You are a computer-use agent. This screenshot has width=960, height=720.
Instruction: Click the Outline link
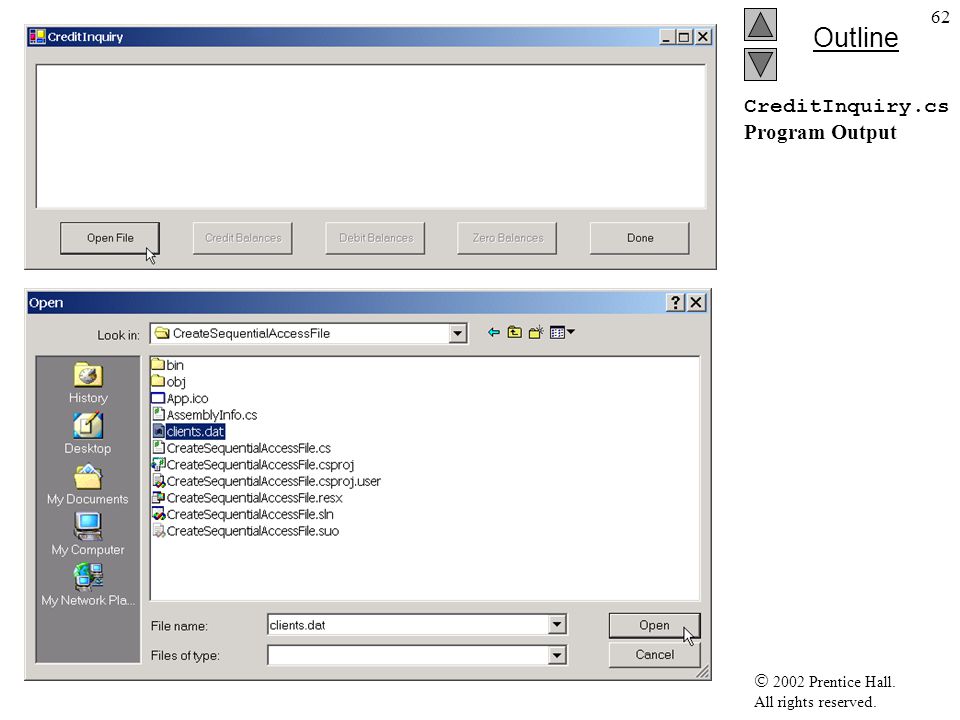(x=855, y=38)
